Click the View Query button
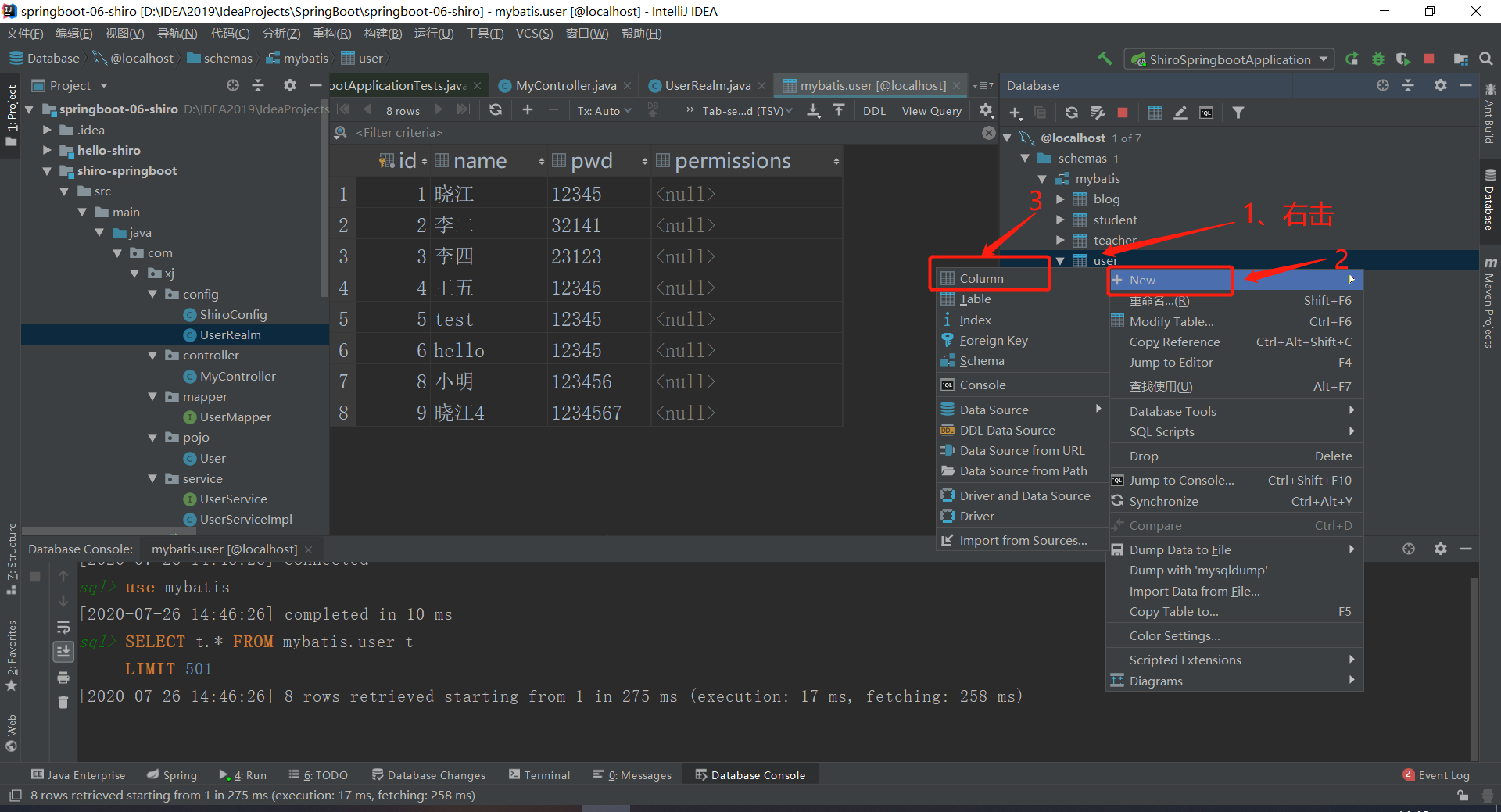Image resolution: width=1501 pixels, height=812 pixels. [931, 111]
